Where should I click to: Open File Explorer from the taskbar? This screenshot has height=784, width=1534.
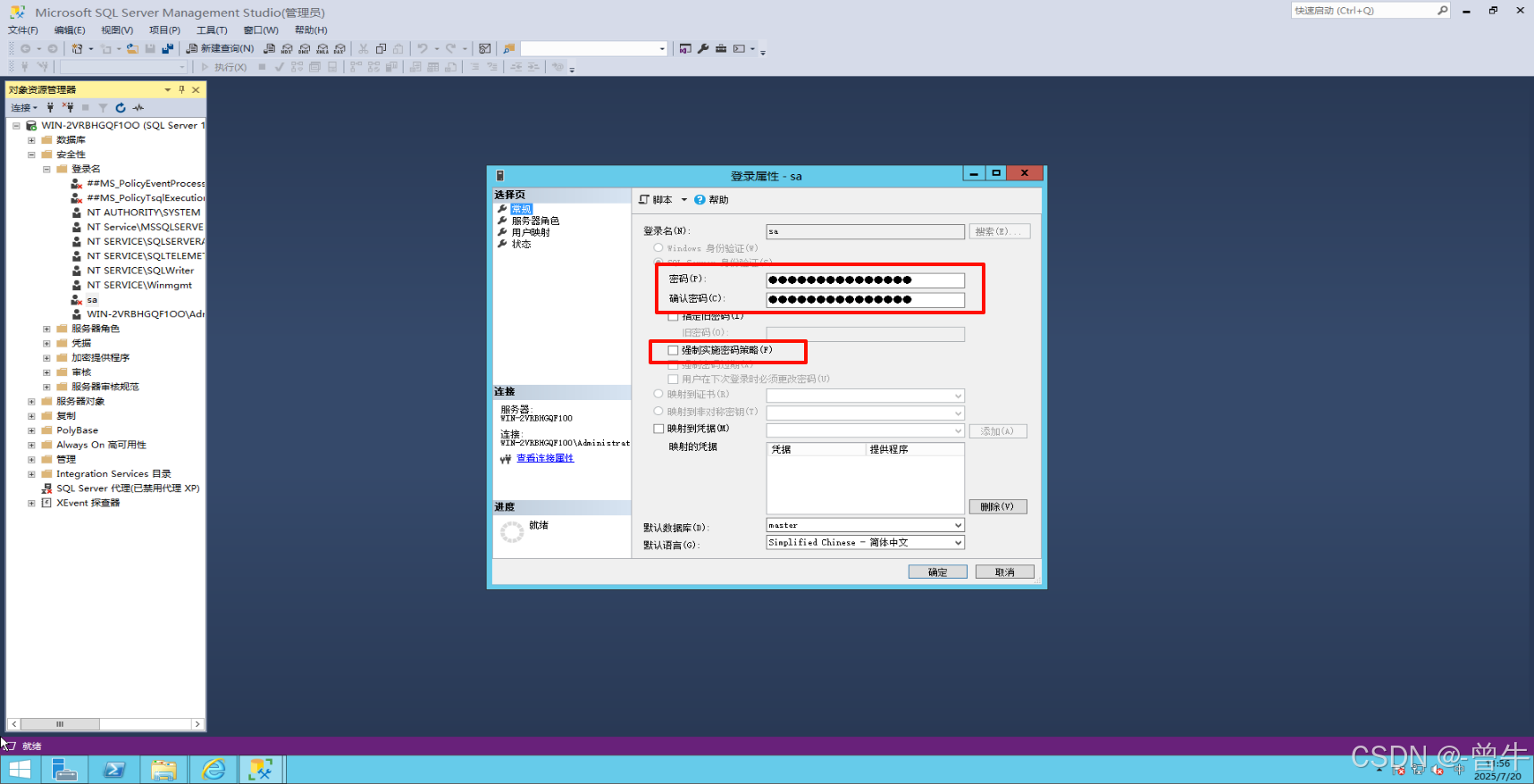pyautogui.click(x=163, y=769)
